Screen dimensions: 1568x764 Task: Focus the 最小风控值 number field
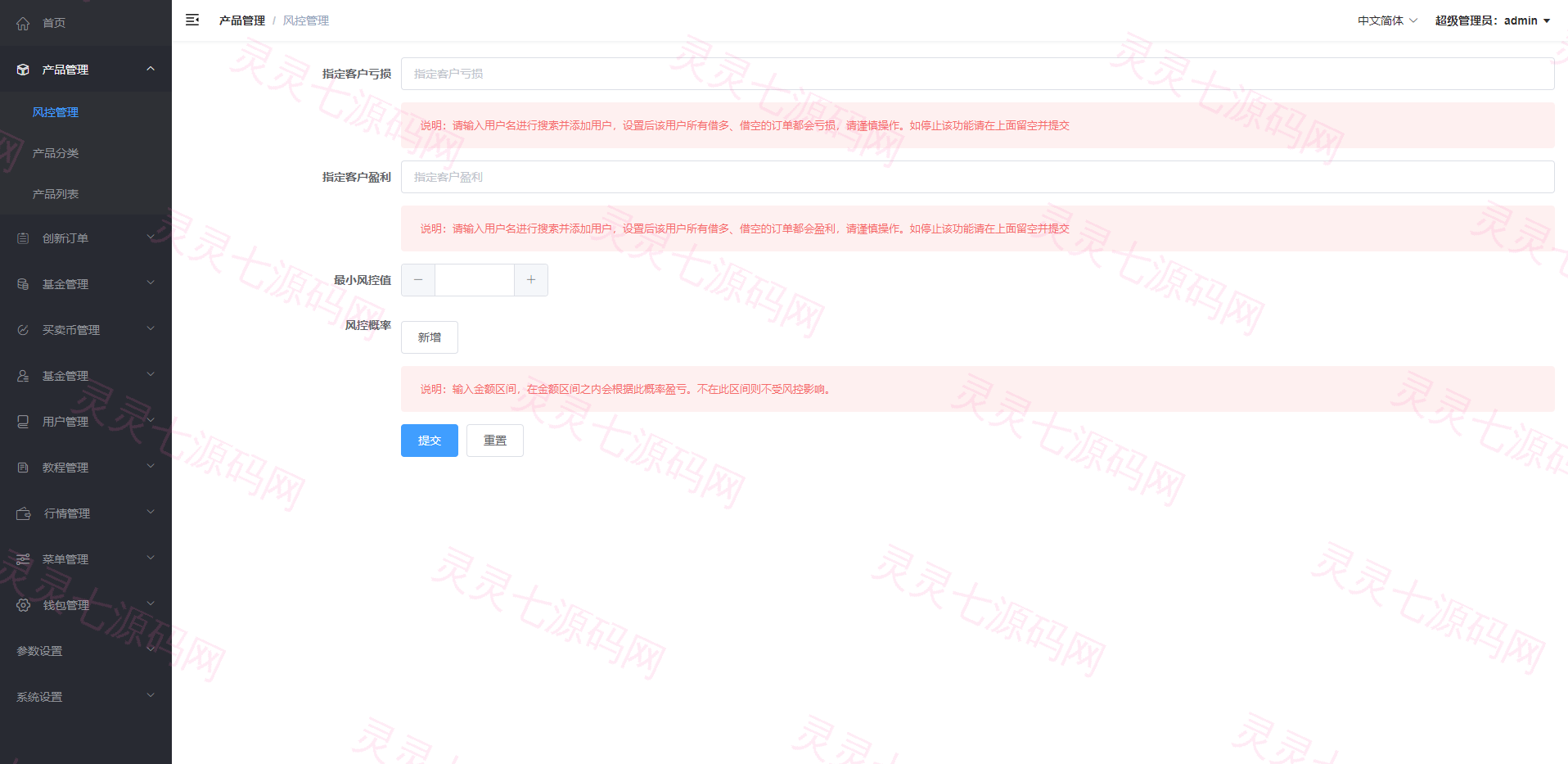click(x=475, y=280)
